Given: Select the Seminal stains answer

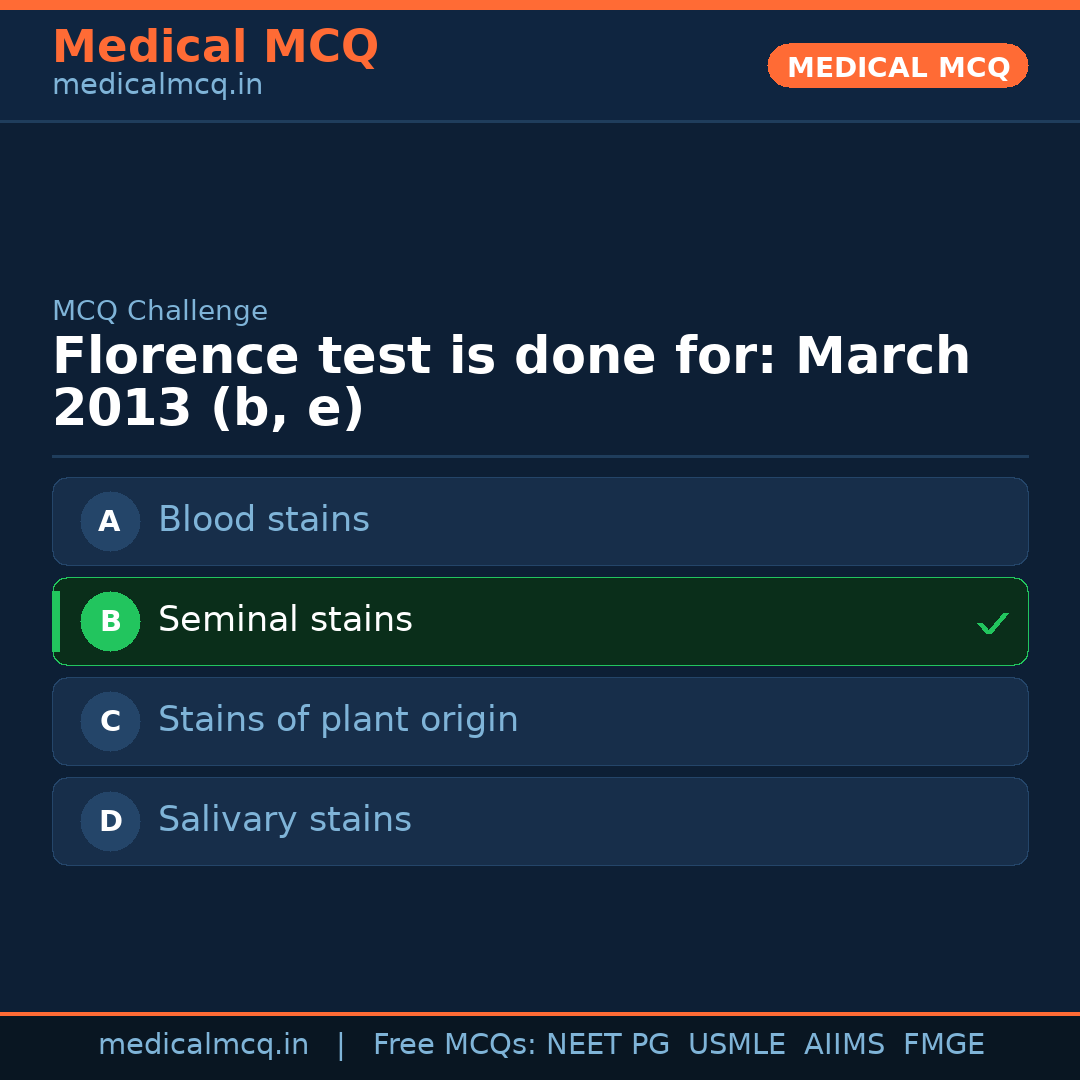Looking at the screenshot, I should pyautogui.click(x=285, y=620).
